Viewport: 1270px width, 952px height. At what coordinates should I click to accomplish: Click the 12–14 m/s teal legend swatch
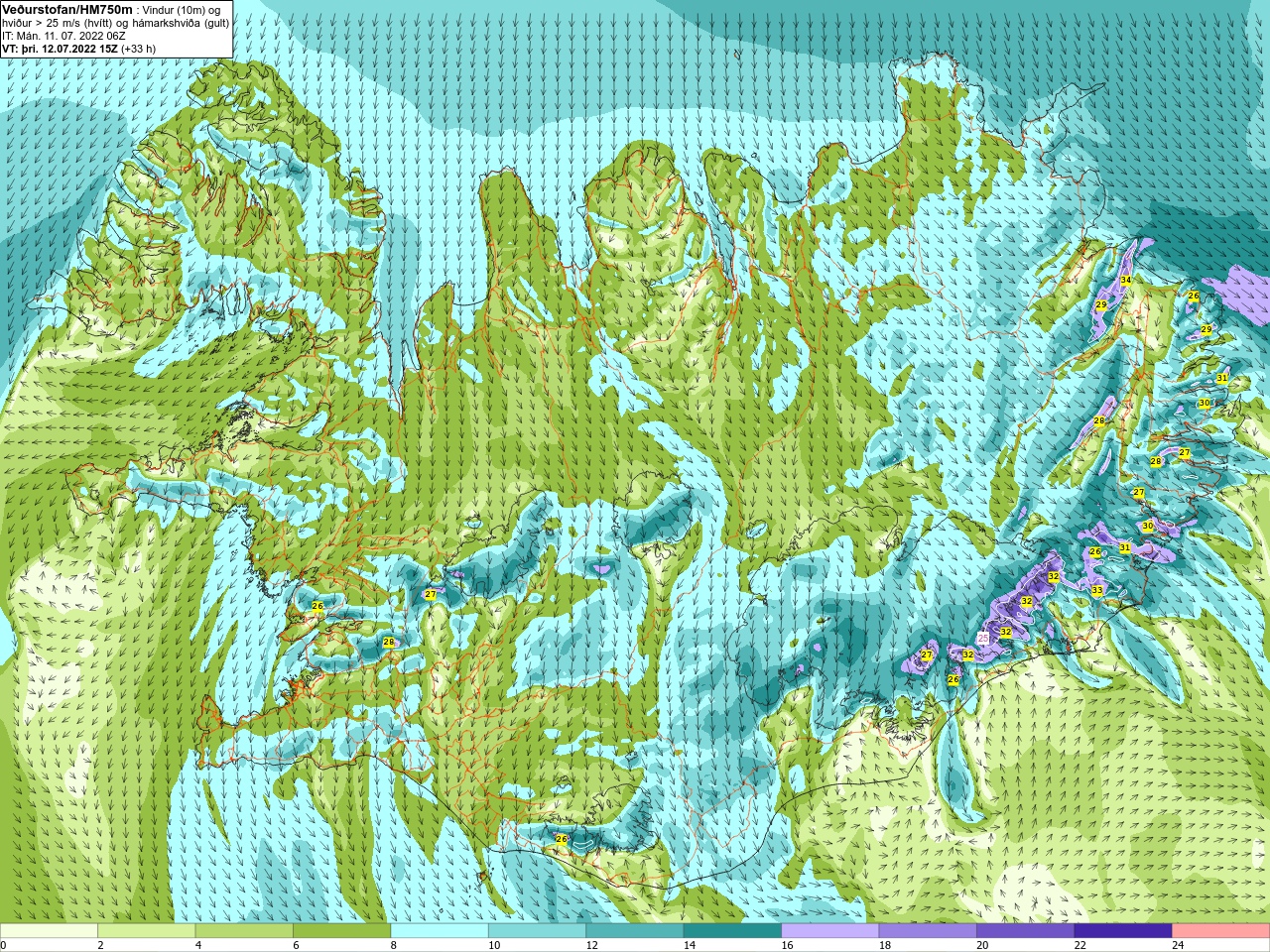(x=635, y=931)
